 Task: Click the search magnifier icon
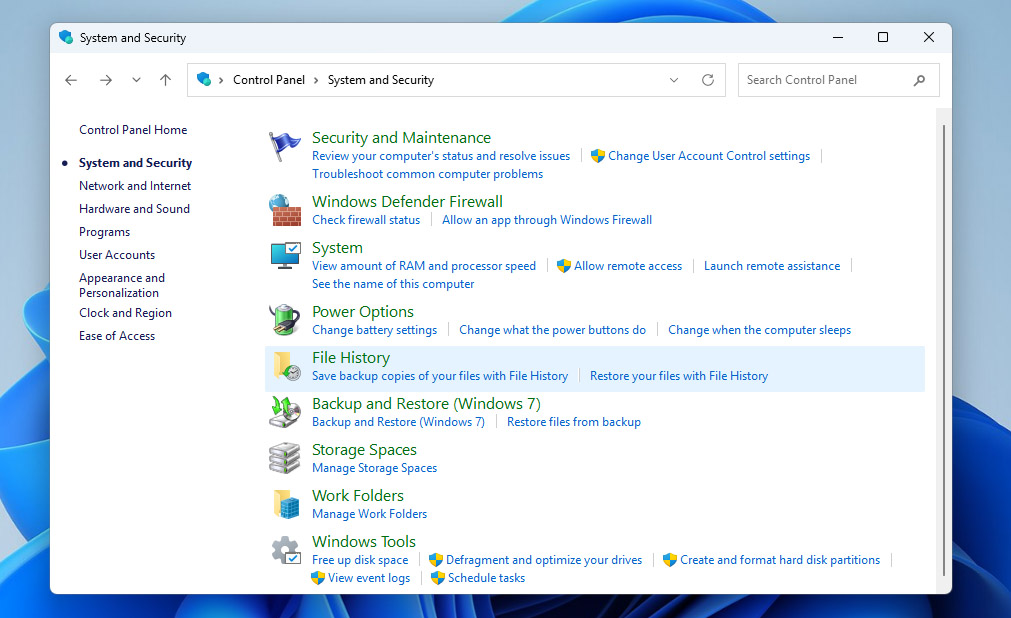(919, 80)
